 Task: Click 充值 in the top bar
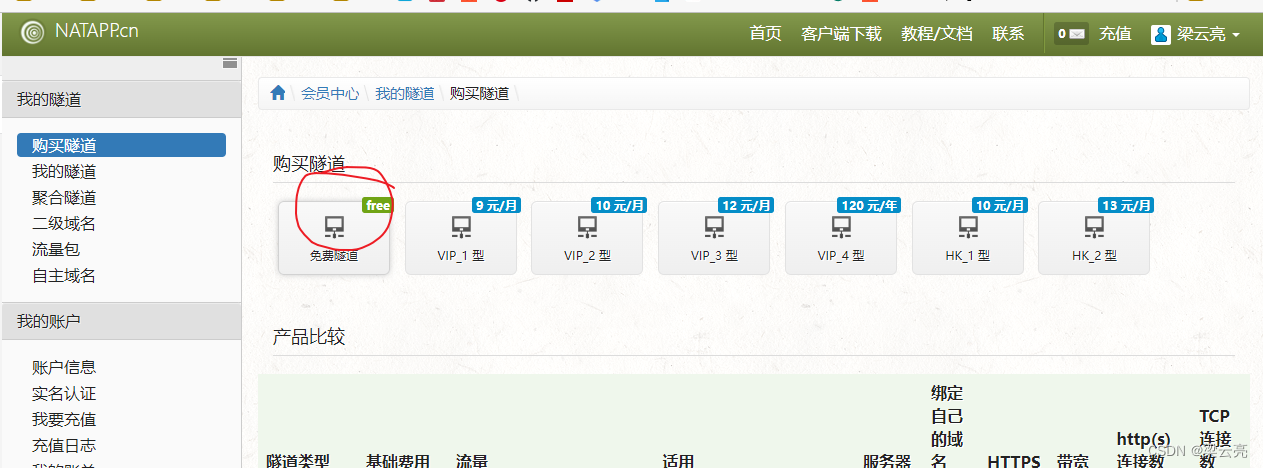pyautogui.click(x=1115, y=33)
